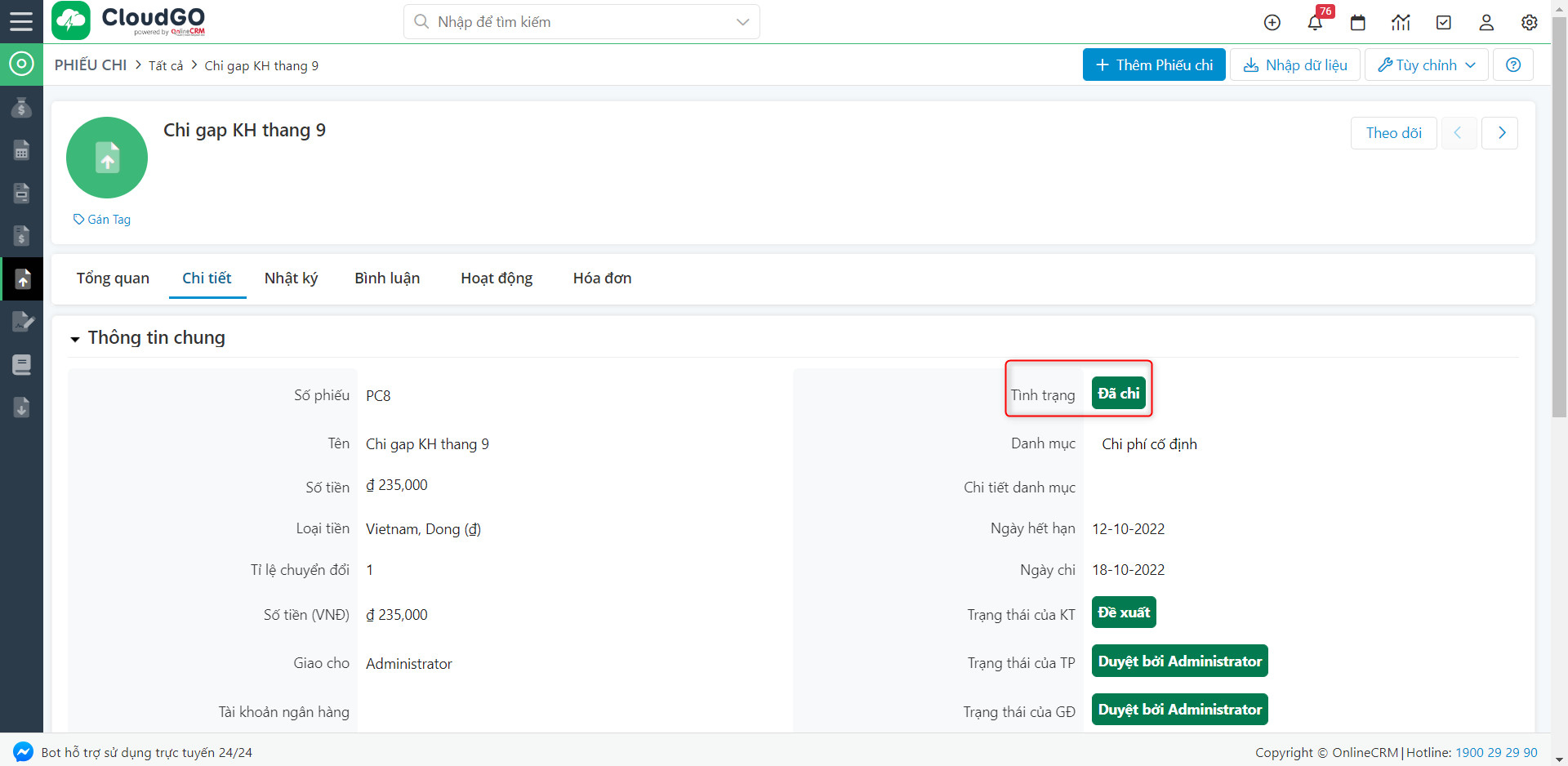Enable Theo dõi for this record

click(1393, 132)
